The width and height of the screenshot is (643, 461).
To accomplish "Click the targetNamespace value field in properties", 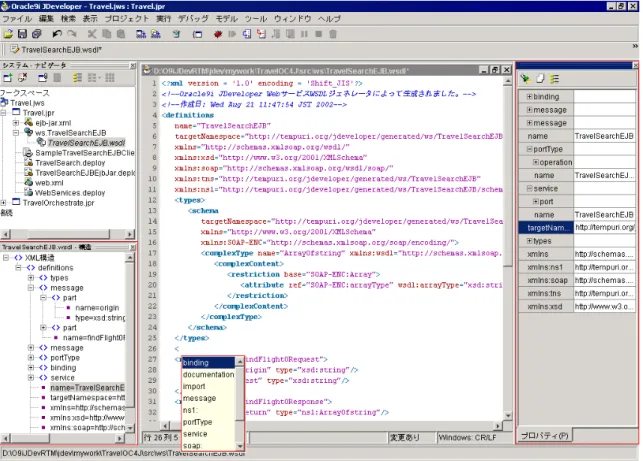I will click(x=604, y=228).
